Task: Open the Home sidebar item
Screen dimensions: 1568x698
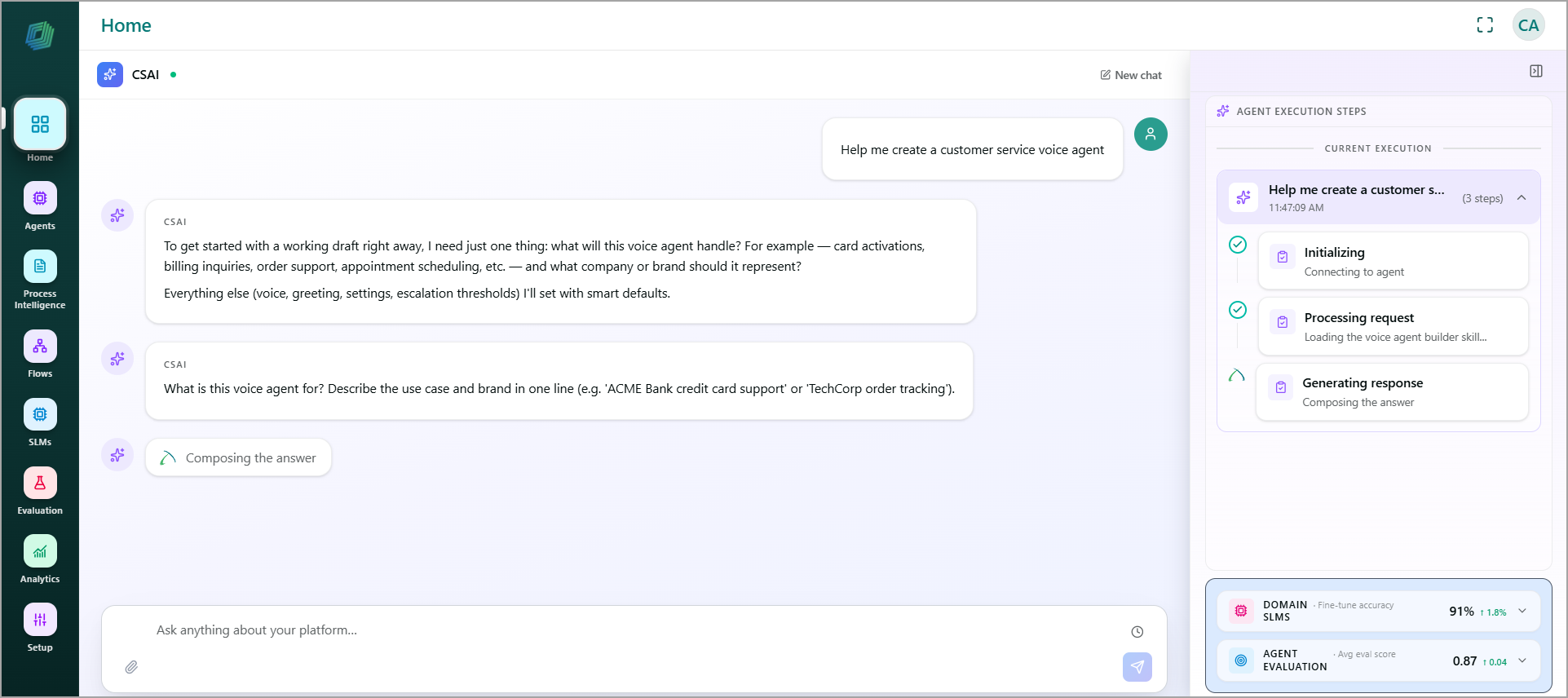Action: pos(39,124)
